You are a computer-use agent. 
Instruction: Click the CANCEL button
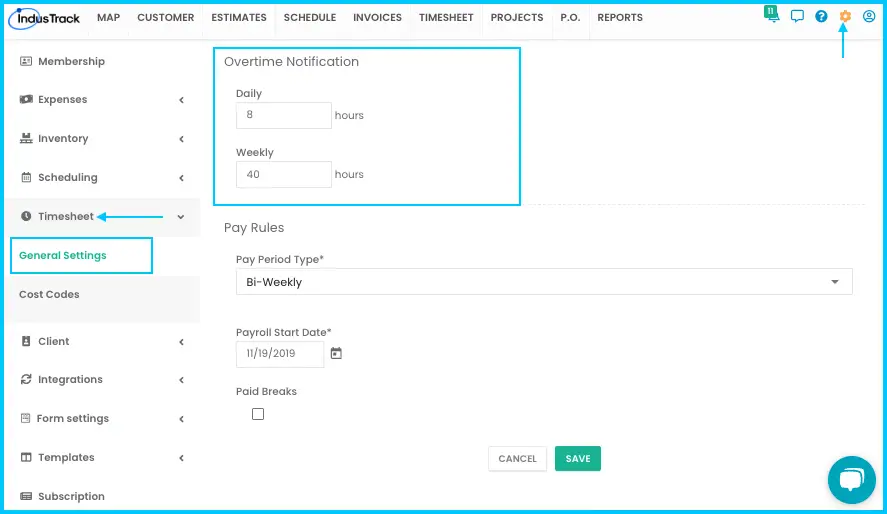click(518, 459)
